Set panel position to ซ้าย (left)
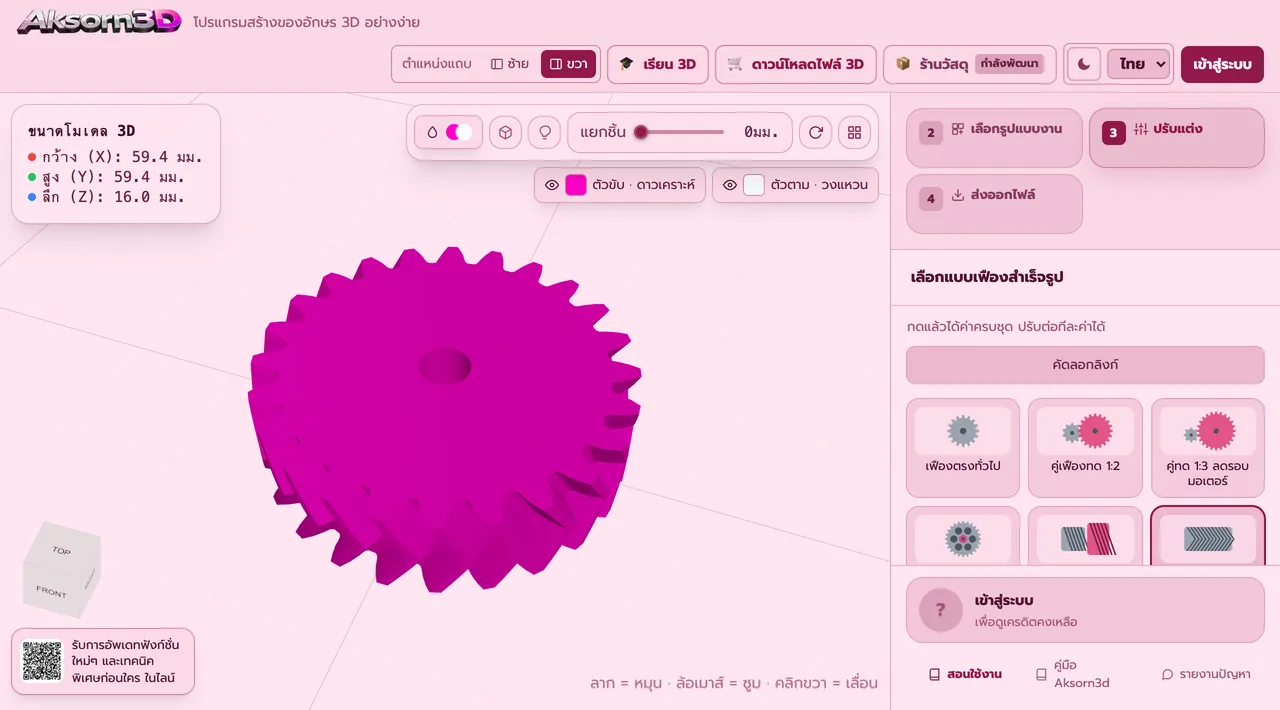 coord(510,64)
